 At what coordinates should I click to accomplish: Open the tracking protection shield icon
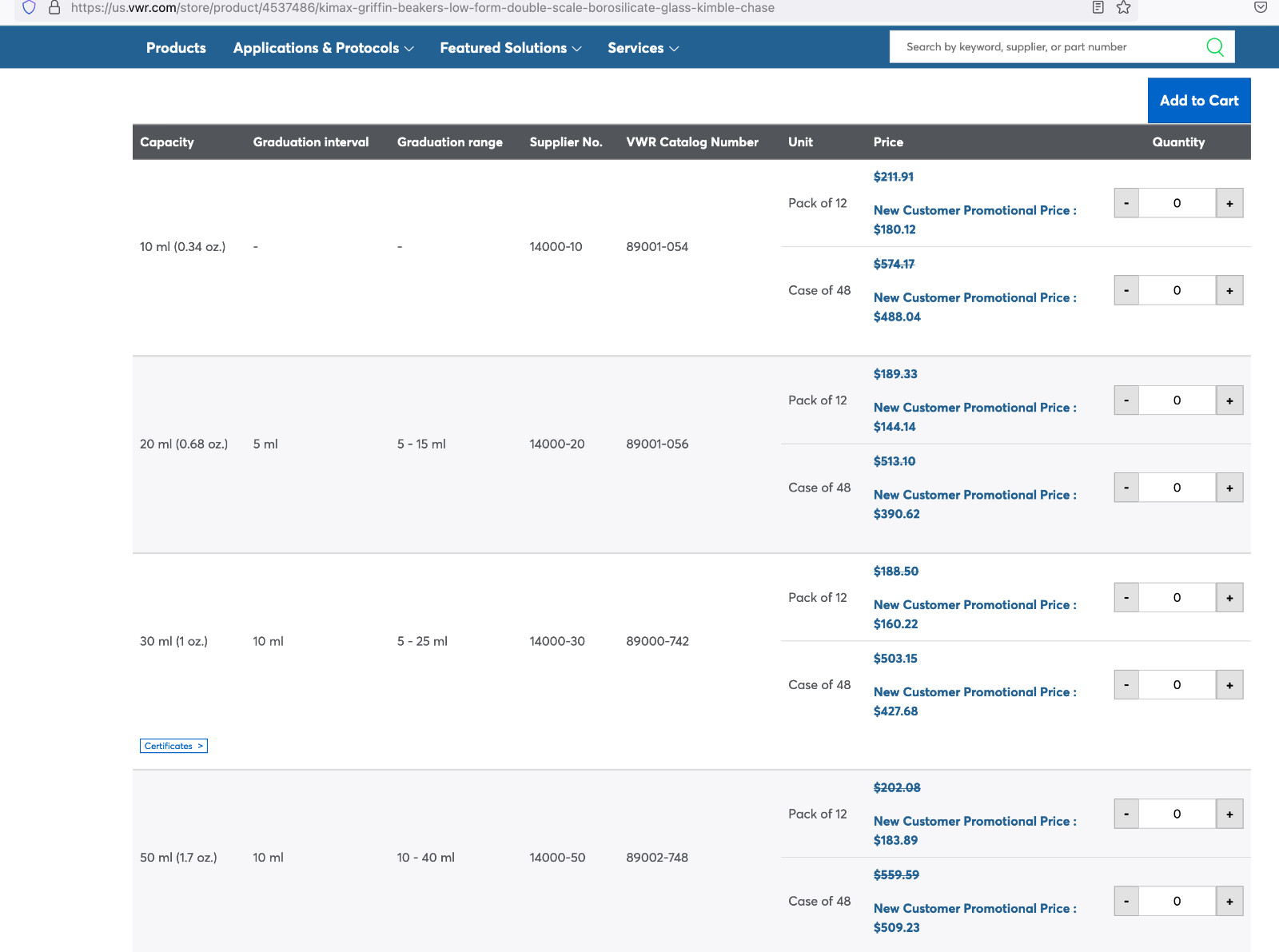pos(29,8)
